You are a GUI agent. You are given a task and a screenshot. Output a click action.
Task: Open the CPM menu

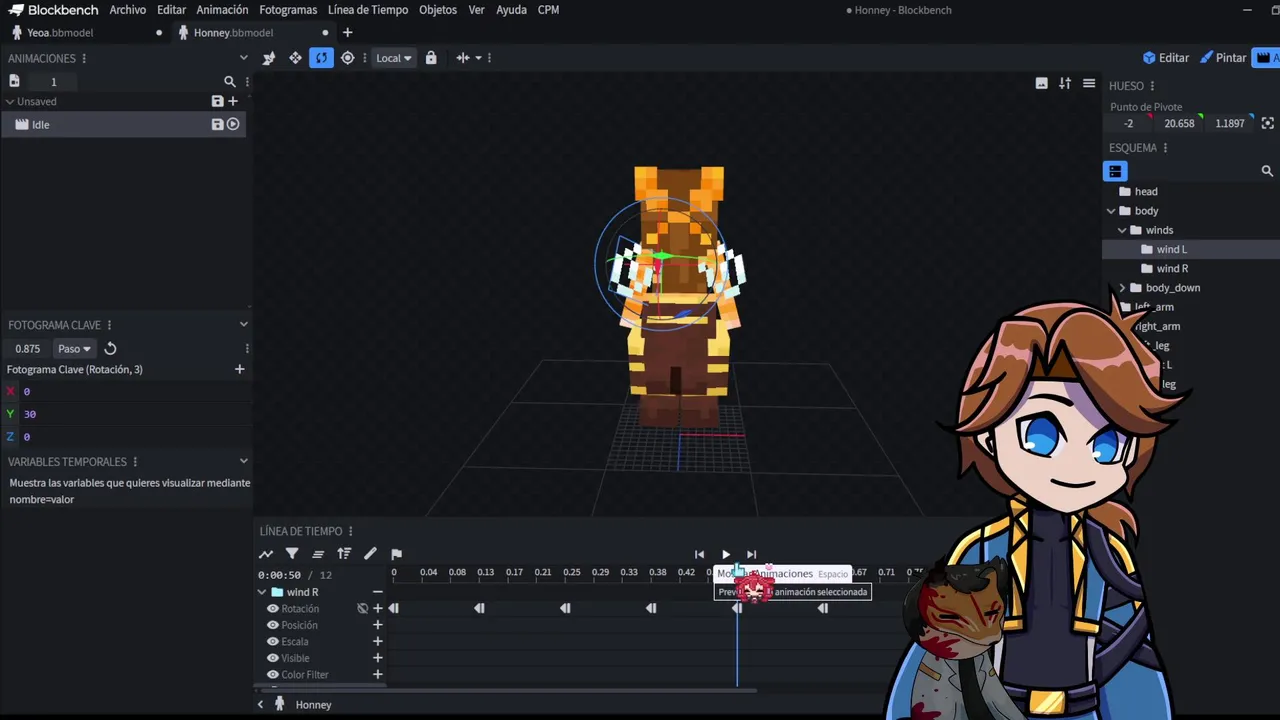click(x=548, y=10)
